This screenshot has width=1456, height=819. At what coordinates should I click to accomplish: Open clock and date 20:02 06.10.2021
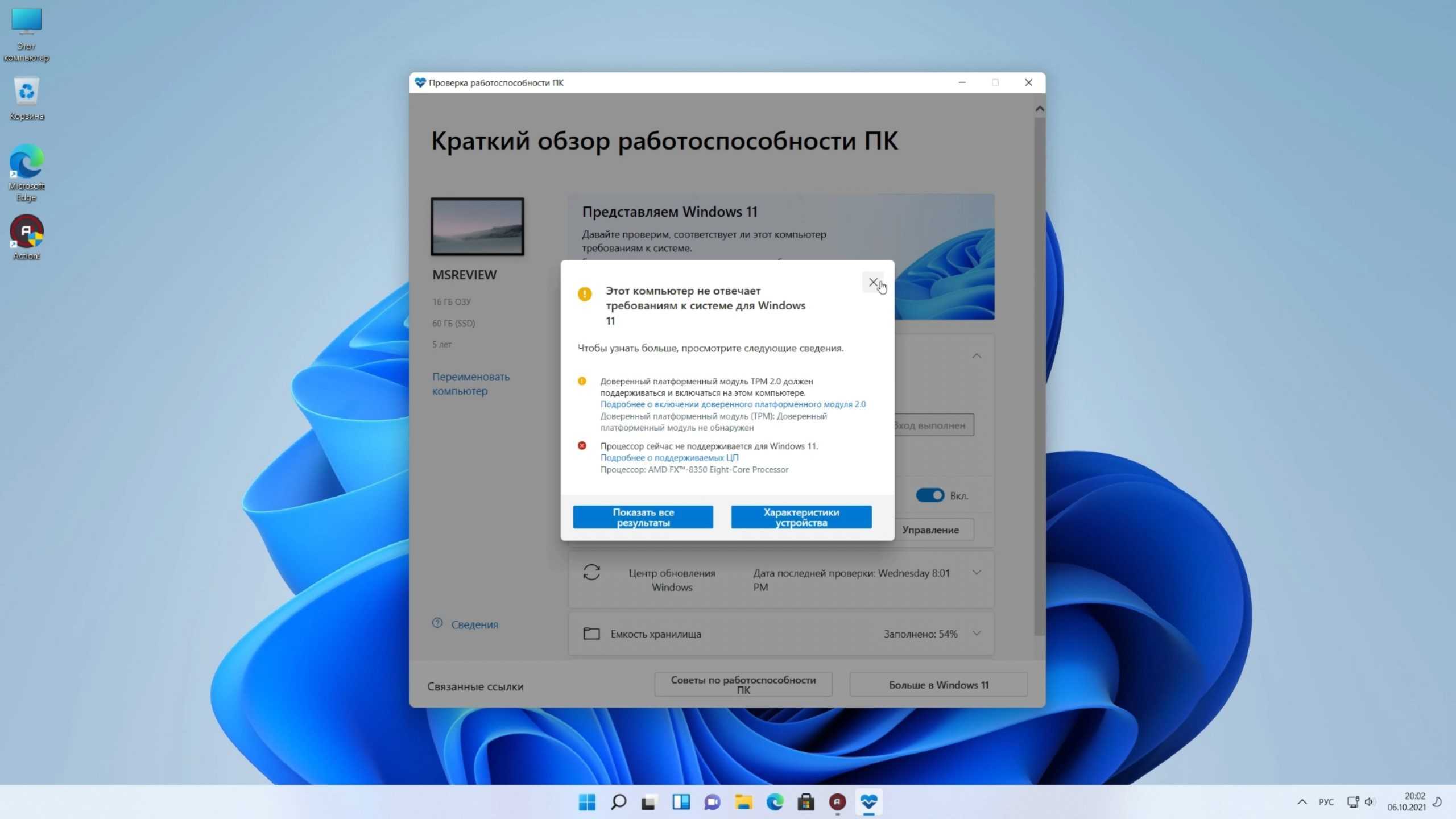pyautogui.click(x=1406, y=802)
